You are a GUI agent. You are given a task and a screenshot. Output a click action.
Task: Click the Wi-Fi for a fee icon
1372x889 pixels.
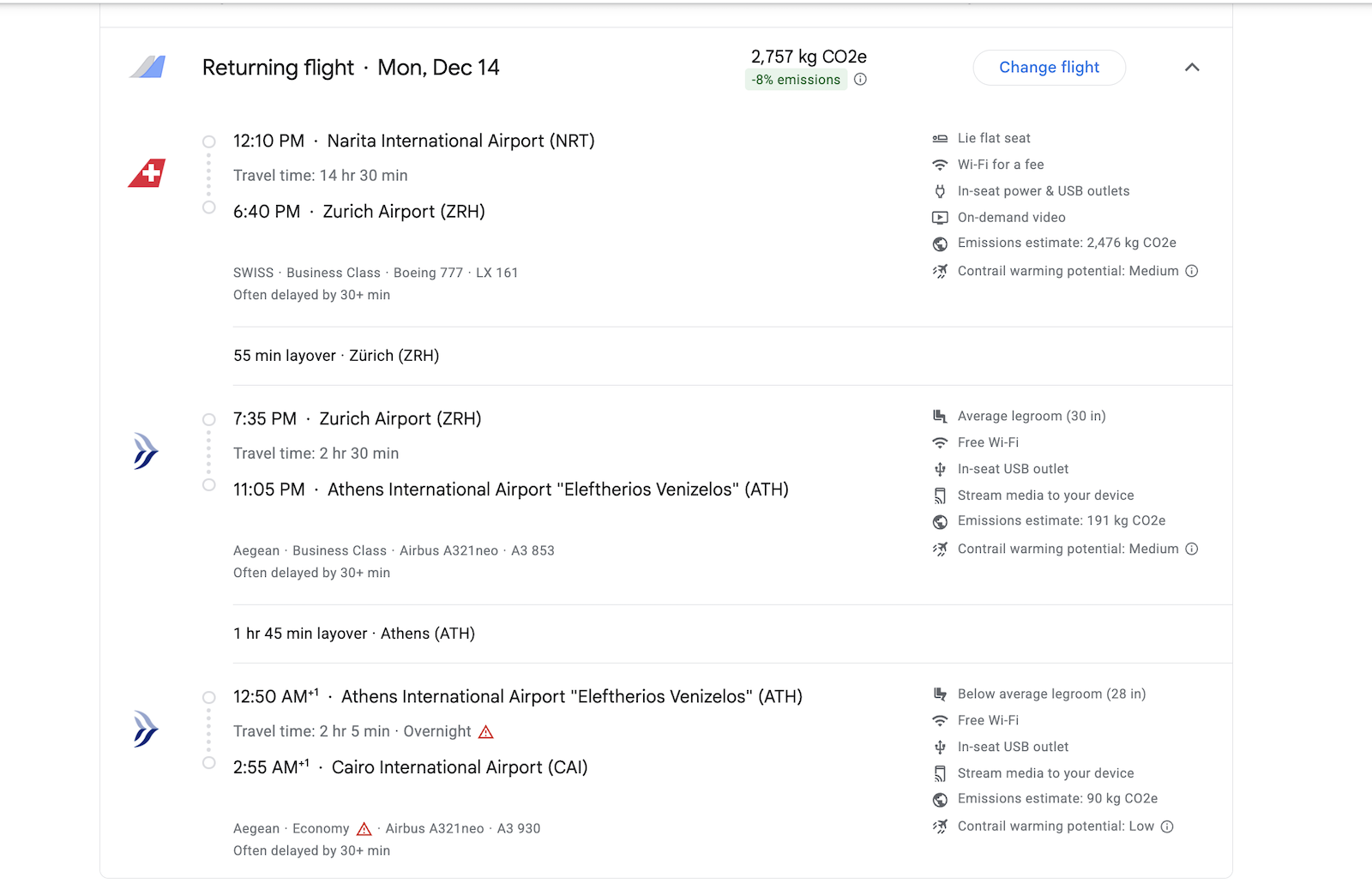point(940,165)
